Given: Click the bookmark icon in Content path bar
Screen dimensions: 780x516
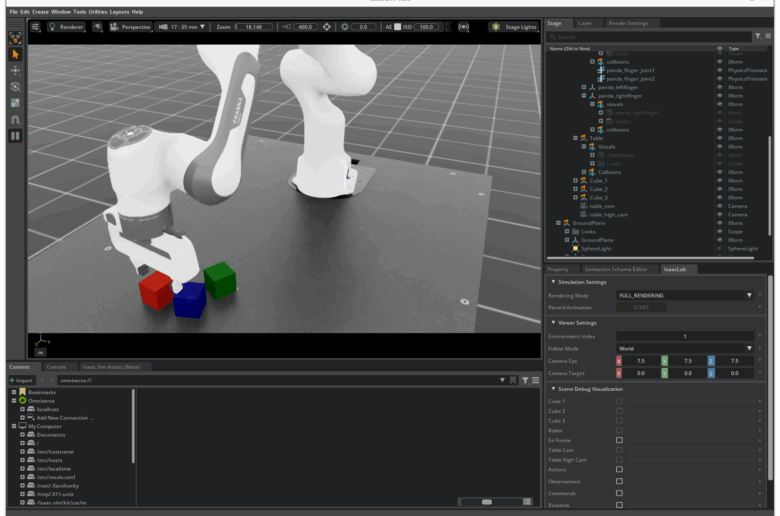Looking at the screenshot, I should click(513, 380).
